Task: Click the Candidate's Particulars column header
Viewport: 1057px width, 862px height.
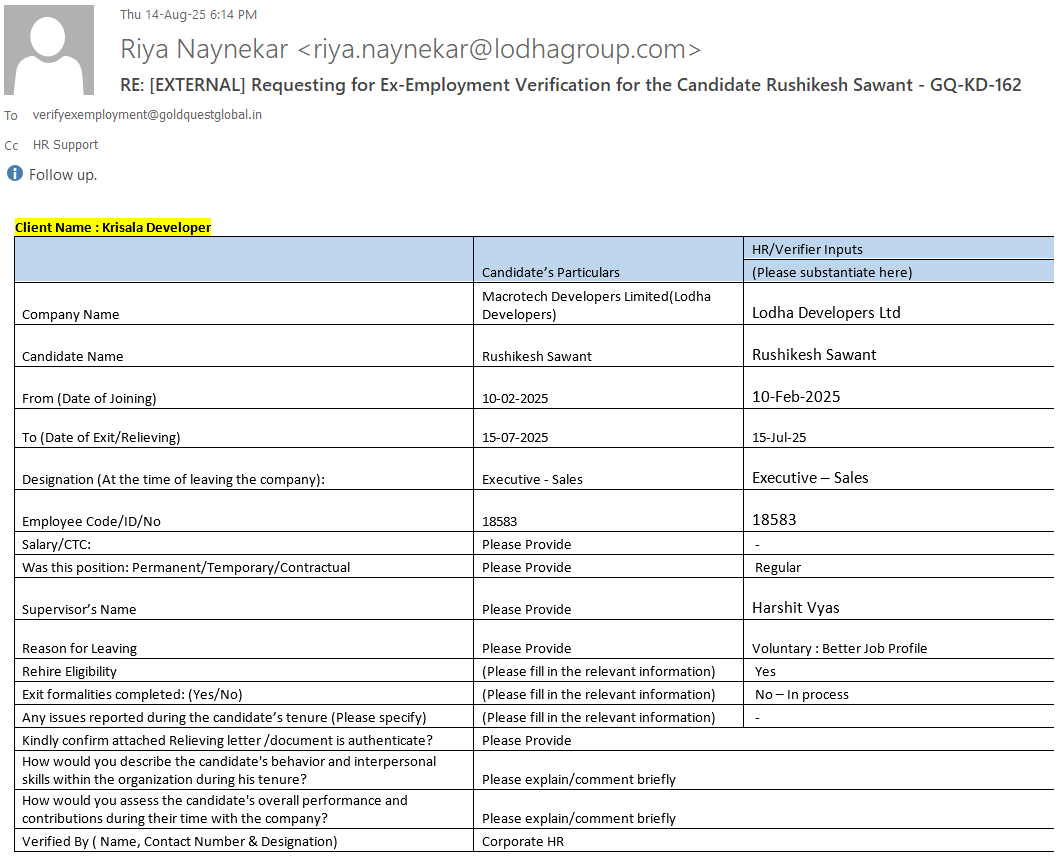Action: pyautogui.click(x=550, y=272)
